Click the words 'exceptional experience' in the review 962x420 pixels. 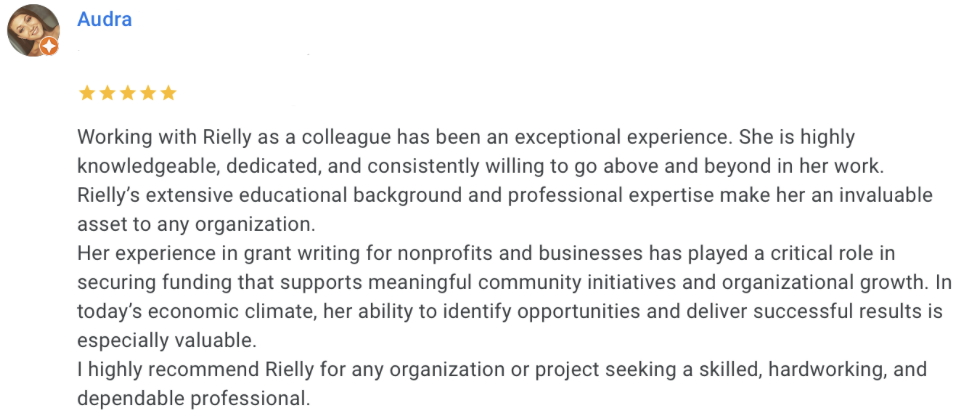[623, 137]
